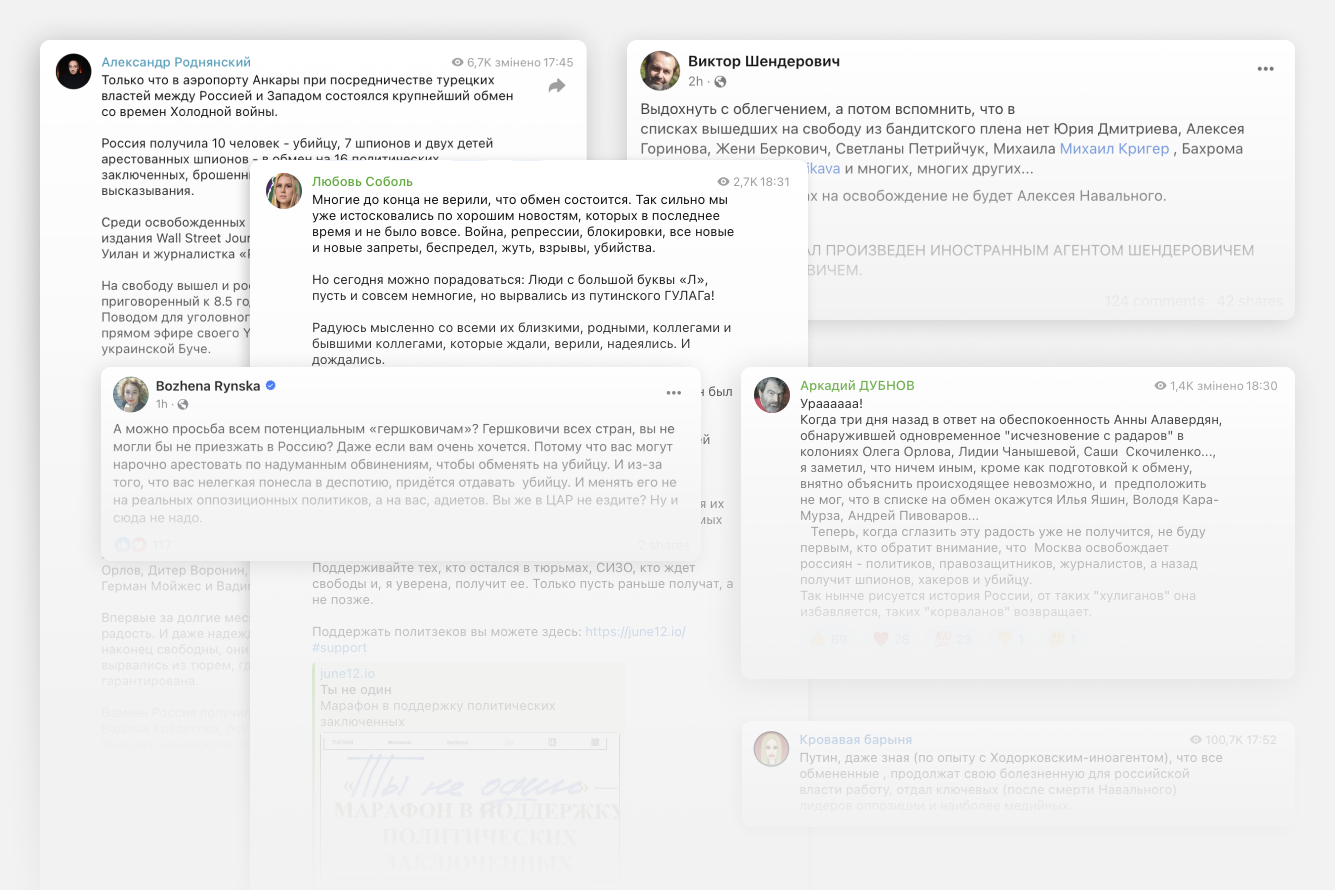The image size is (1335, 890).
Task: View the 124 comments on Шендерович's post
Action: 1154,301
